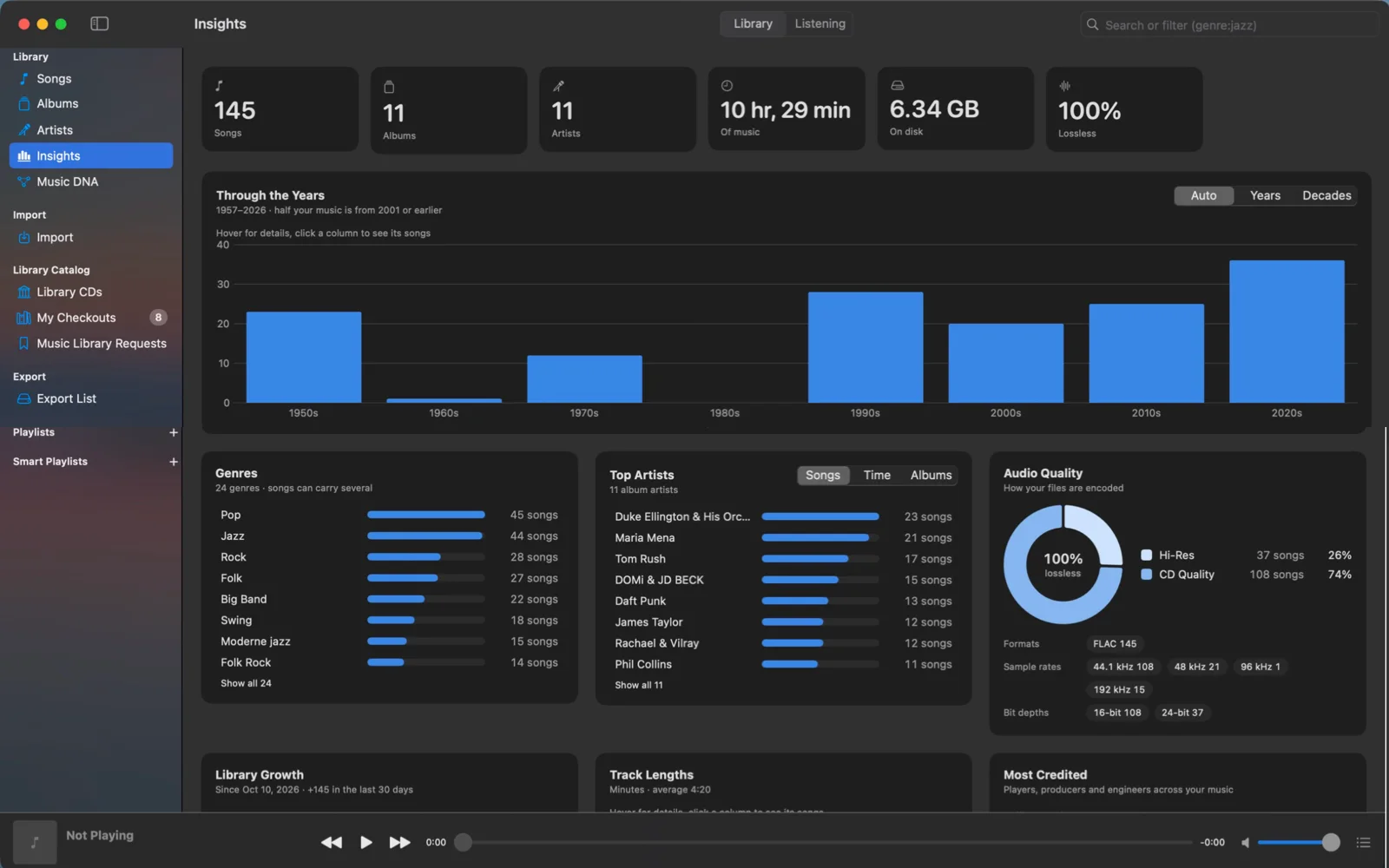Set chart grouping to Years

coord(1265,196)
